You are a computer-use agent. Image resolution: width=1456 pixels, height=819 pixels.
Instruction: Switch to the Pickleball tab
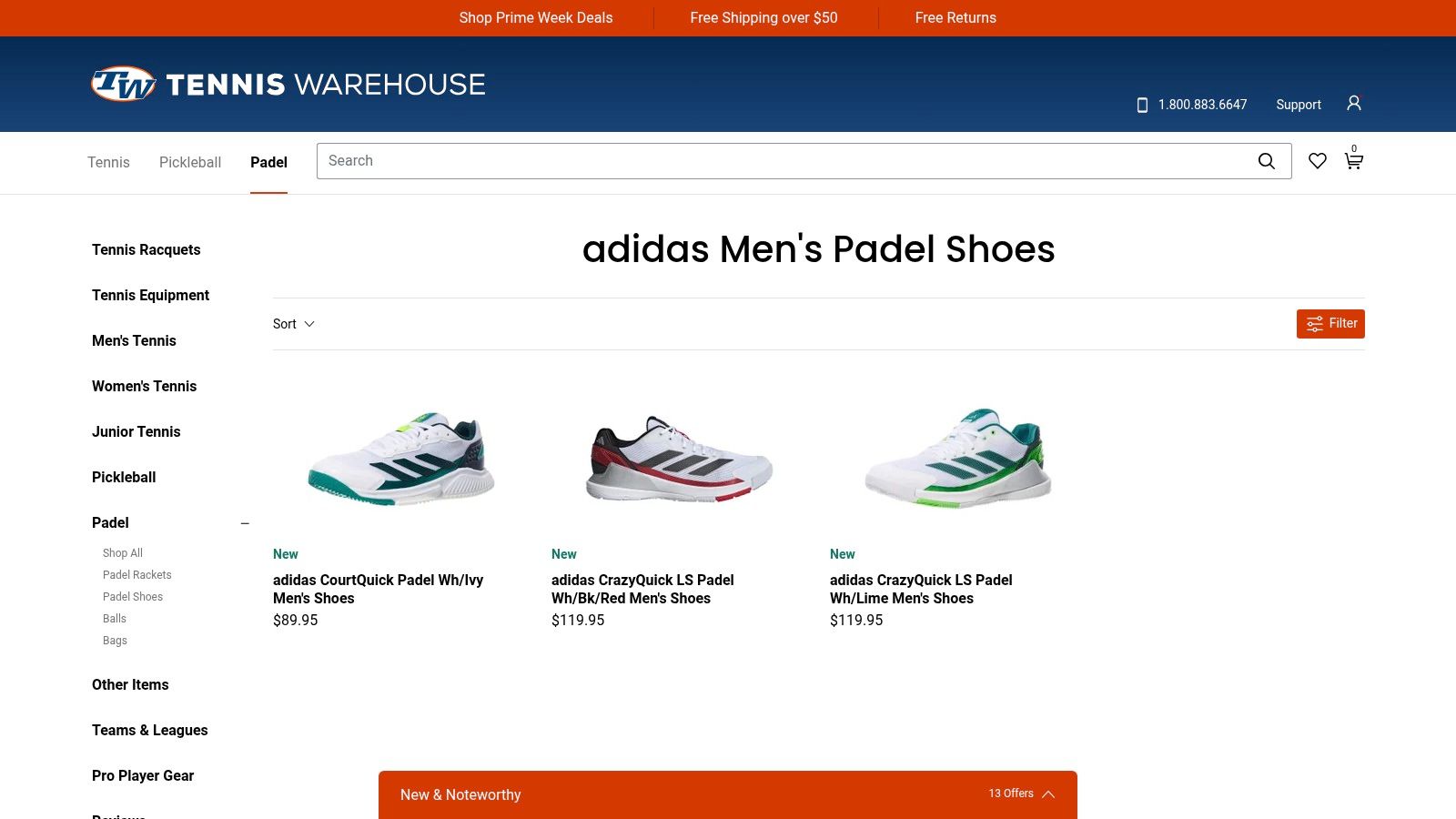coord(189,162)
